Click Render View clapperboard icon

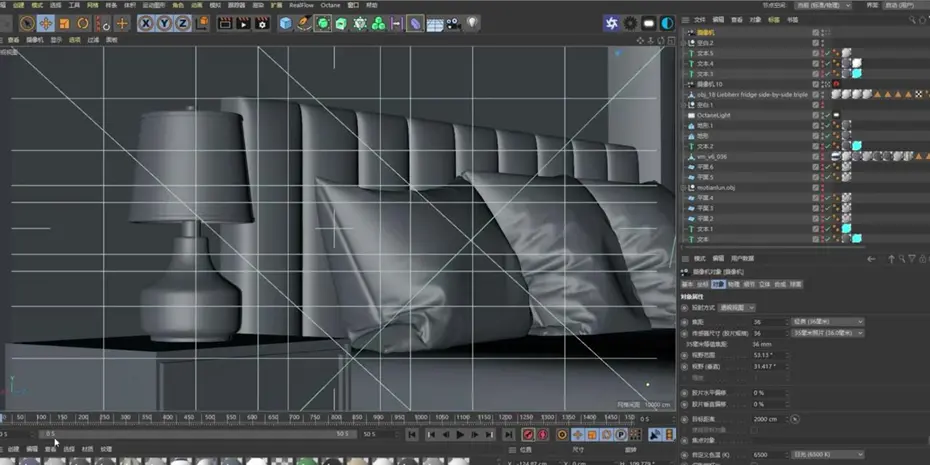[x=225, y=24]
